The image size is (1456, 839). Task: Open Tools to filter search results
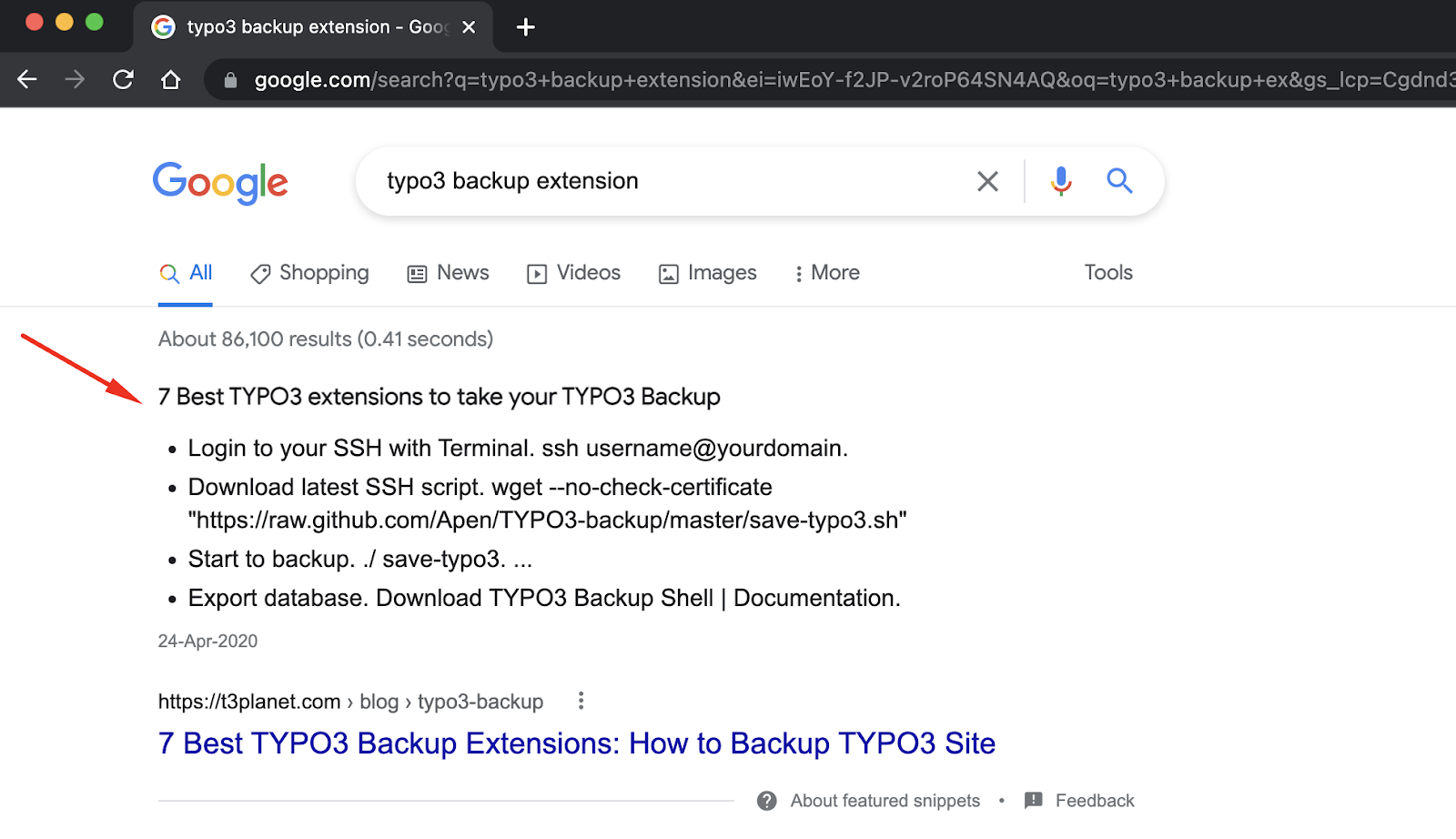[x=1107, y=273]
